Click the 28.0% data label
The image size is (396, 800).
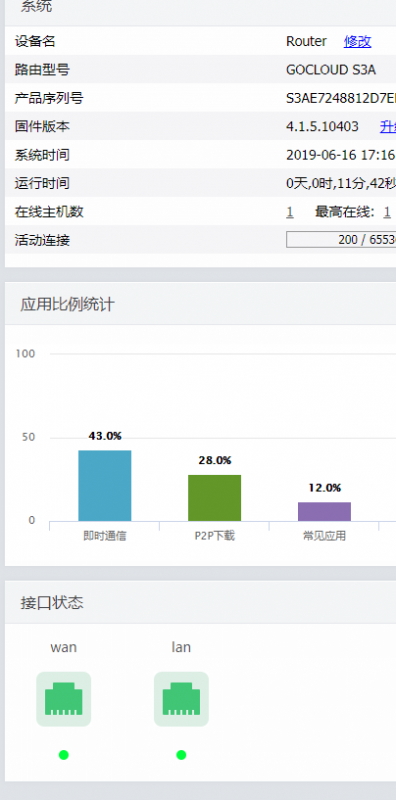[x=214, y=461]
